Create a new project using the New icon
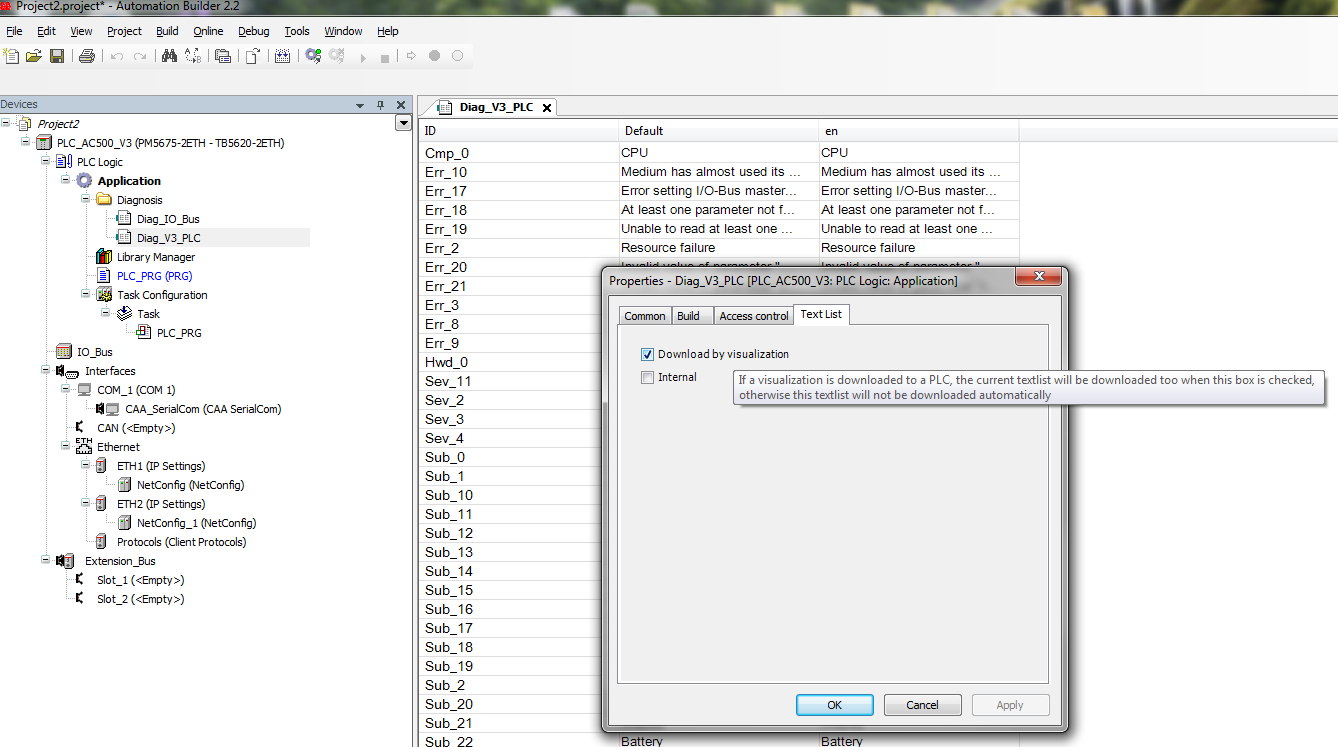 pos(11,56)
